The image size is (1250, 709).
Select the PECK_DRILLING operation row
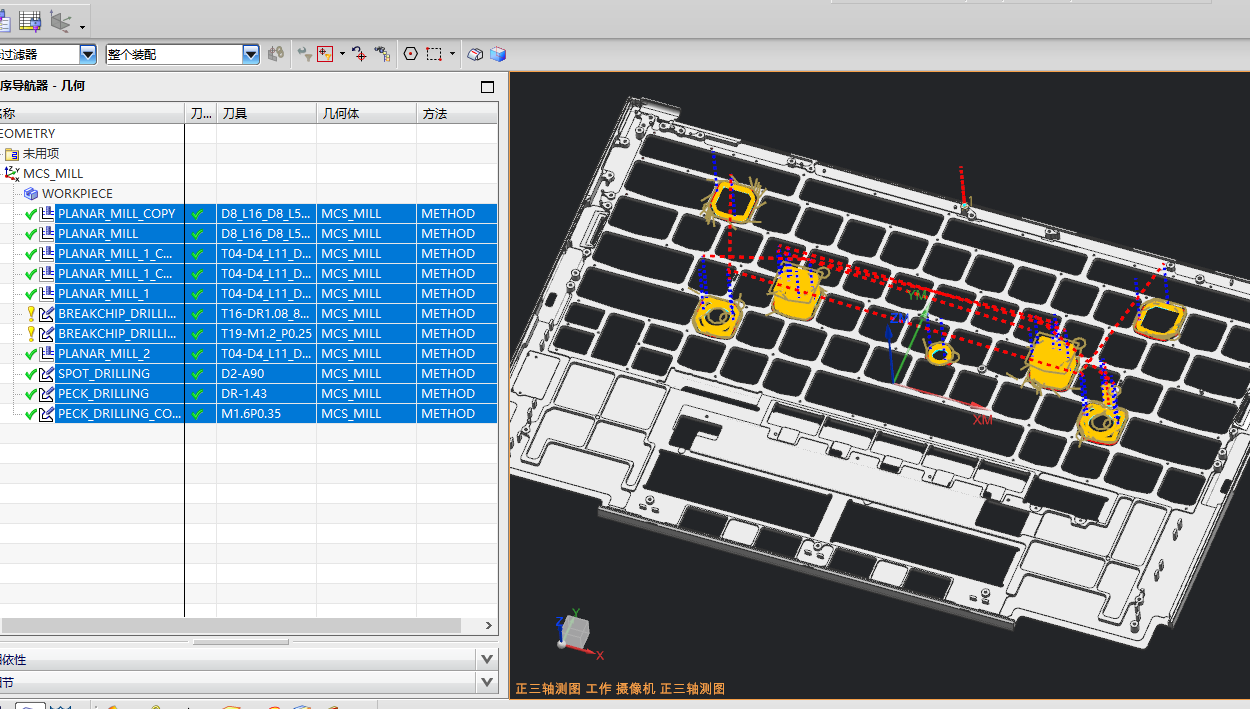pyautogui.click(x=104, y=394)
